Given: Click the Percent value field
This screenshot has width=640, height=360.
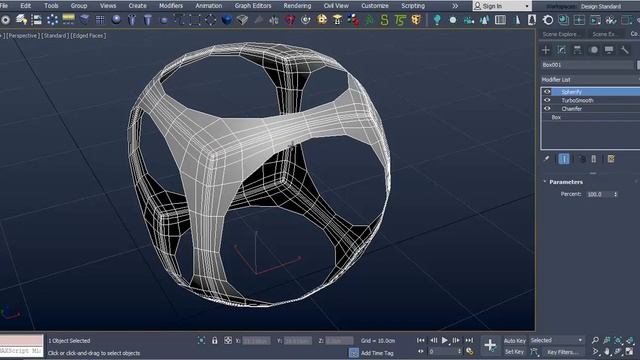Looking at the screenshot, I should tap(599, 194).
